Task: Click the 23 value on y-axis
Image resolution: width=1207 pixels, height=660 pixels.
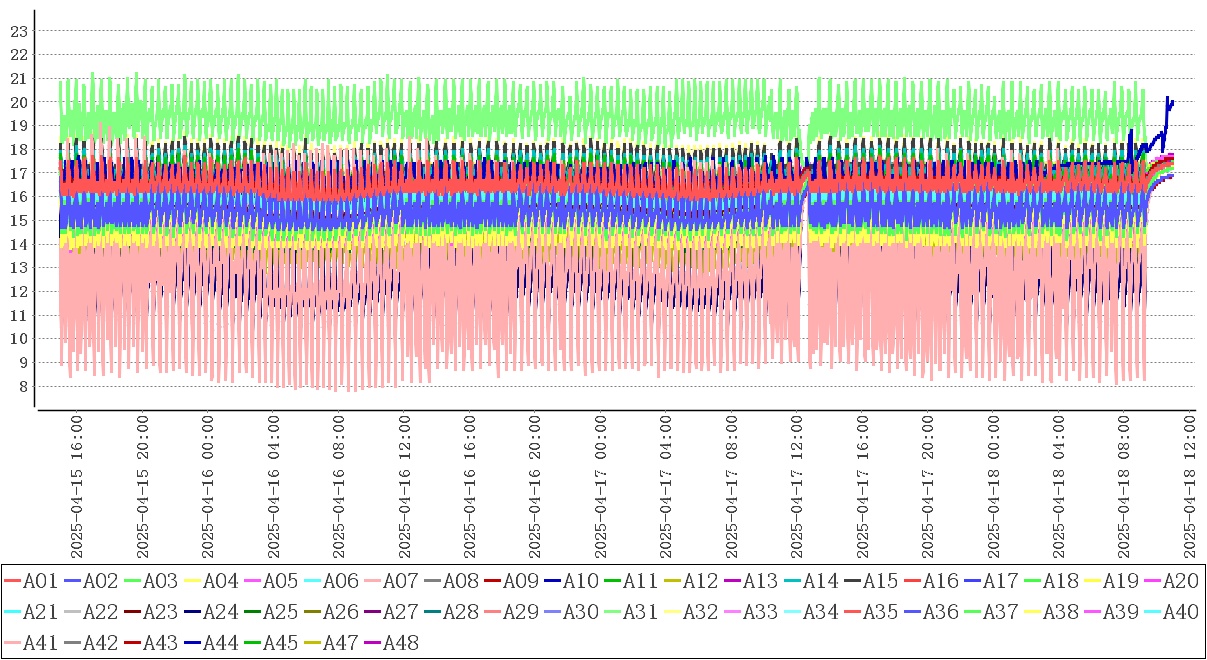Action: tap(17, 31)
